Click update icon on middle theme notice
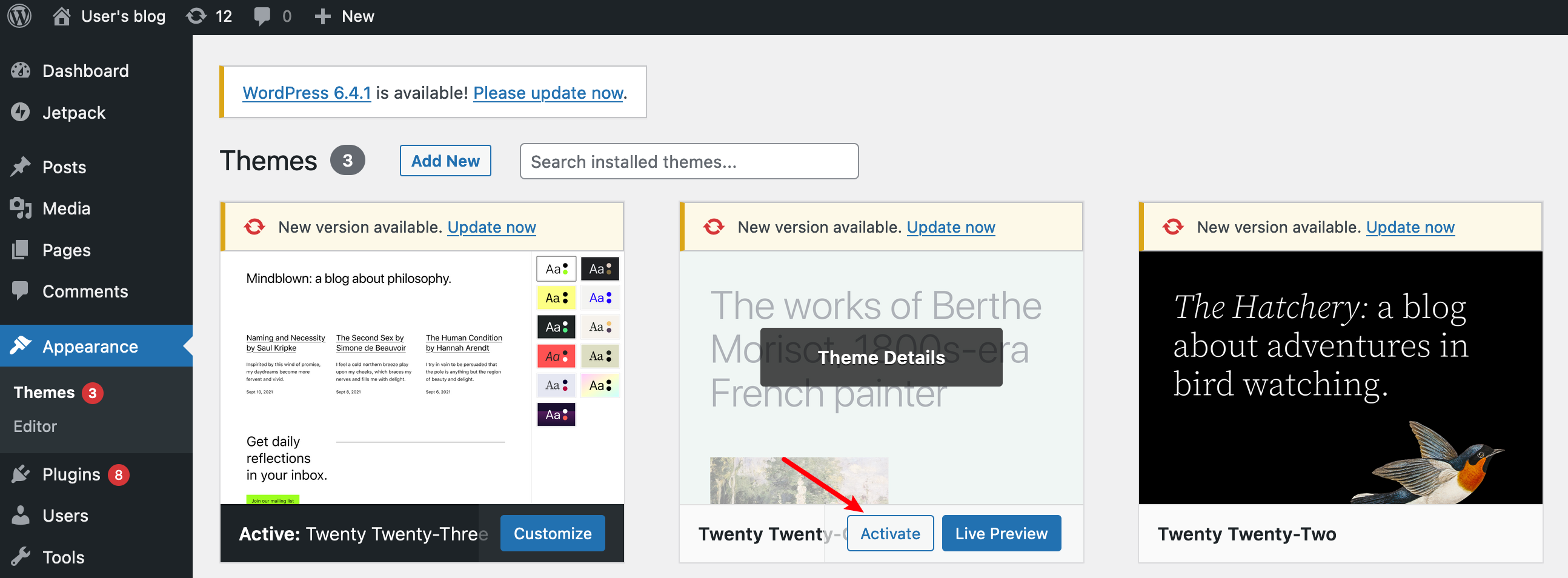 pyautogui.click(x=714, y=227)
